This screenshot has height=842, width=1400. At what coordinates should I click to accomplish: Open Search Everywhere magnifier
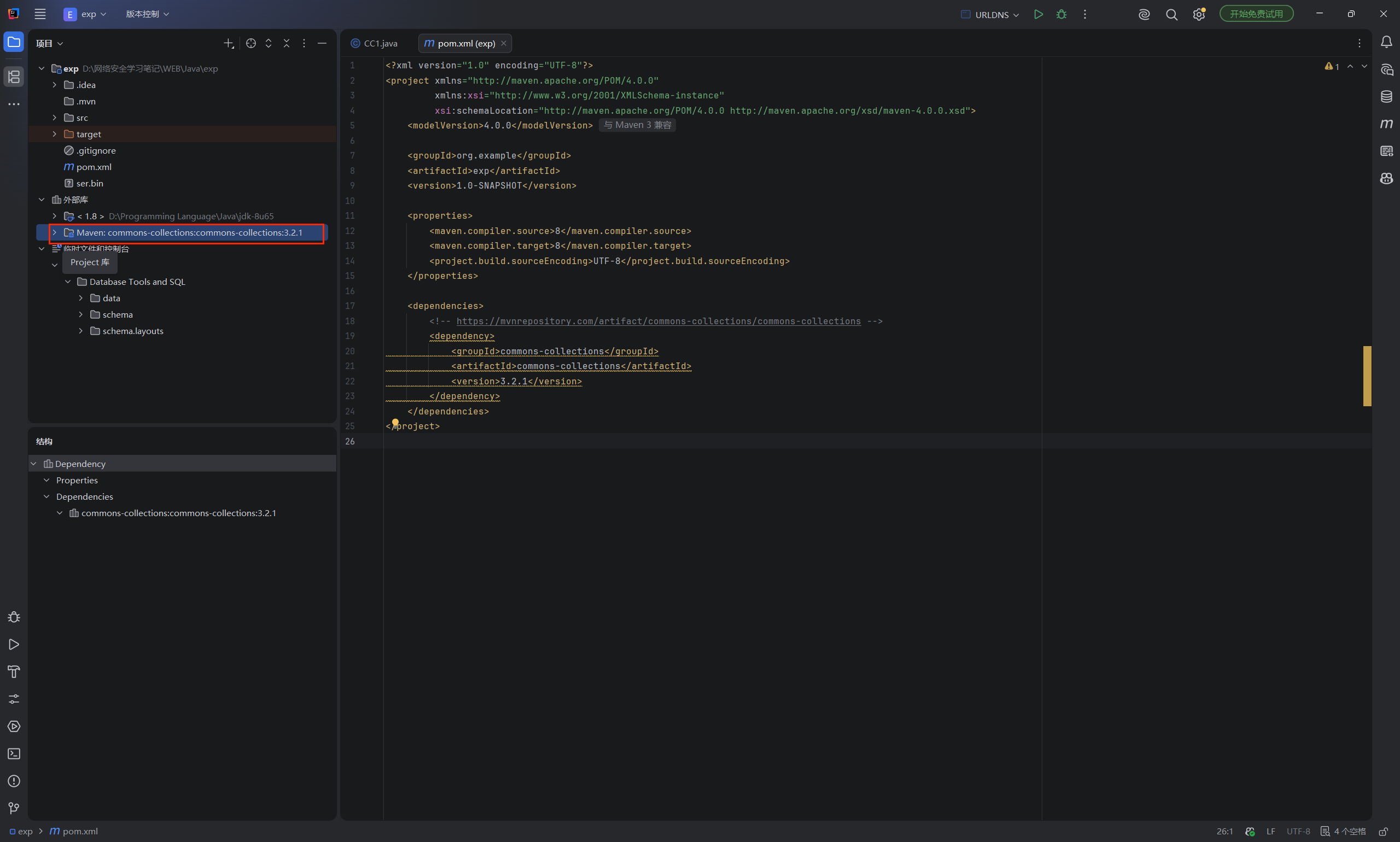1171,14
